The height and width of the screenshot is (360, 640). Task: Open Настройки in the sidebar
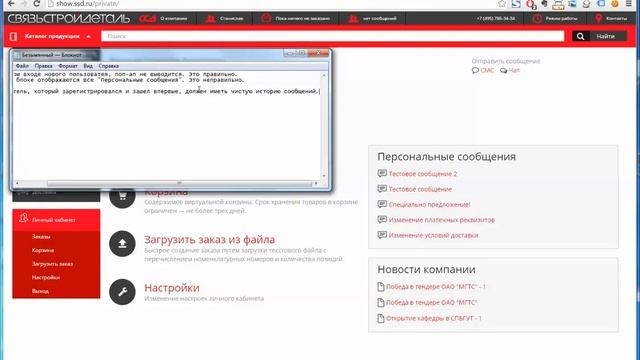(x=46, y=278)
